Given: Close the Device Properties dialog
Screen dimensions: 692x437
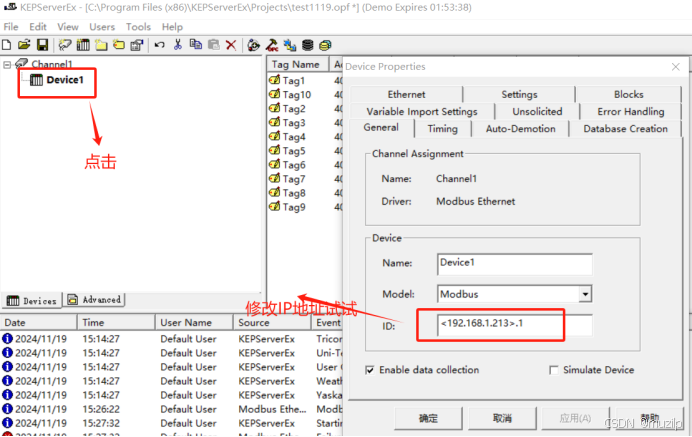Looking at the screenshot, I should tap(675, 67).
